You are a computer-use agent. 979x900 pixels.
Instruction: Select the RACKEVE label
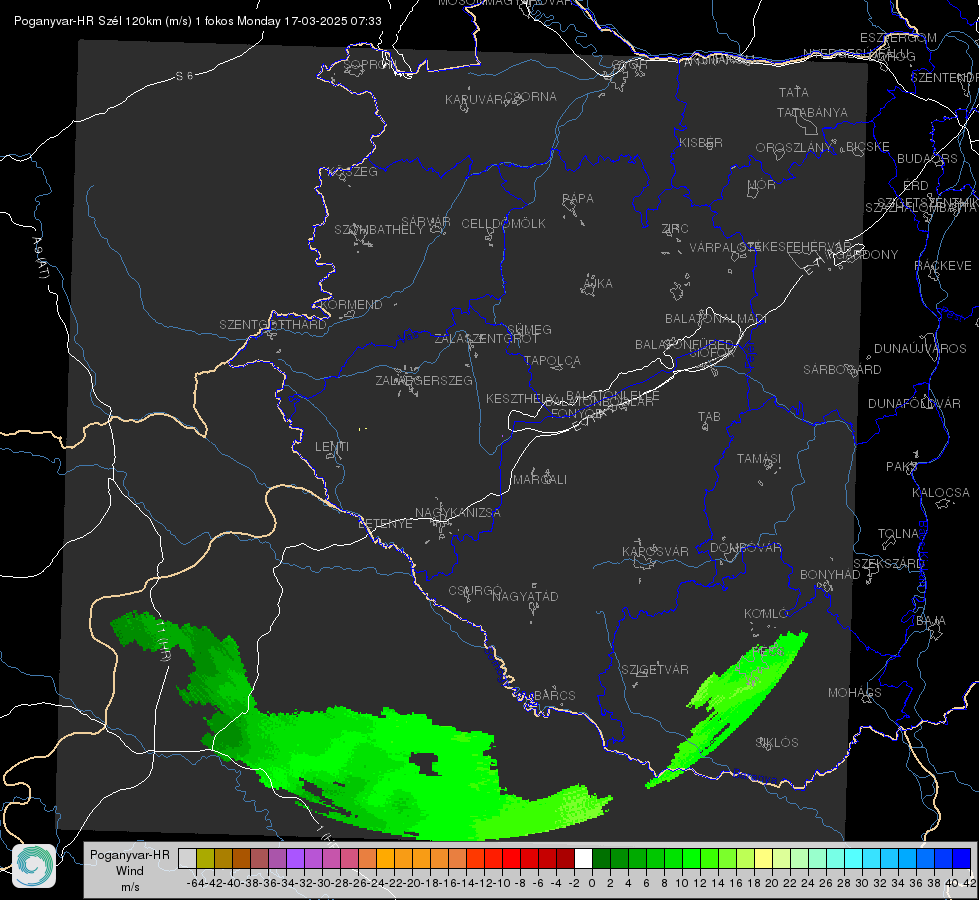tap(943, 266)
